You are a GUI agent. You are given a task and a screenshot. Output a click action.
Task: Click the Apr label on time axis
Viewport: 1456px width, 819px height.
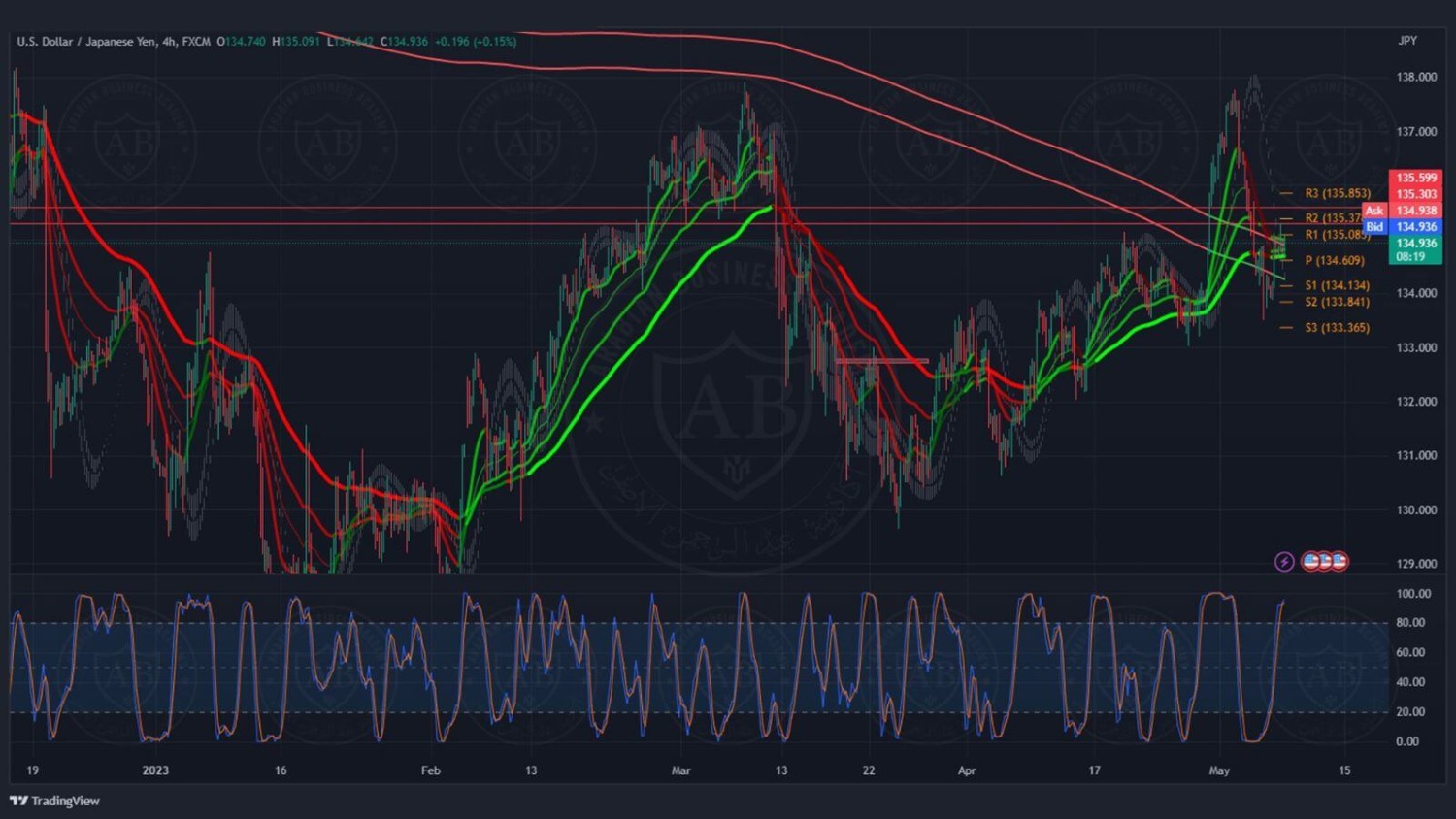coord(967,770)
